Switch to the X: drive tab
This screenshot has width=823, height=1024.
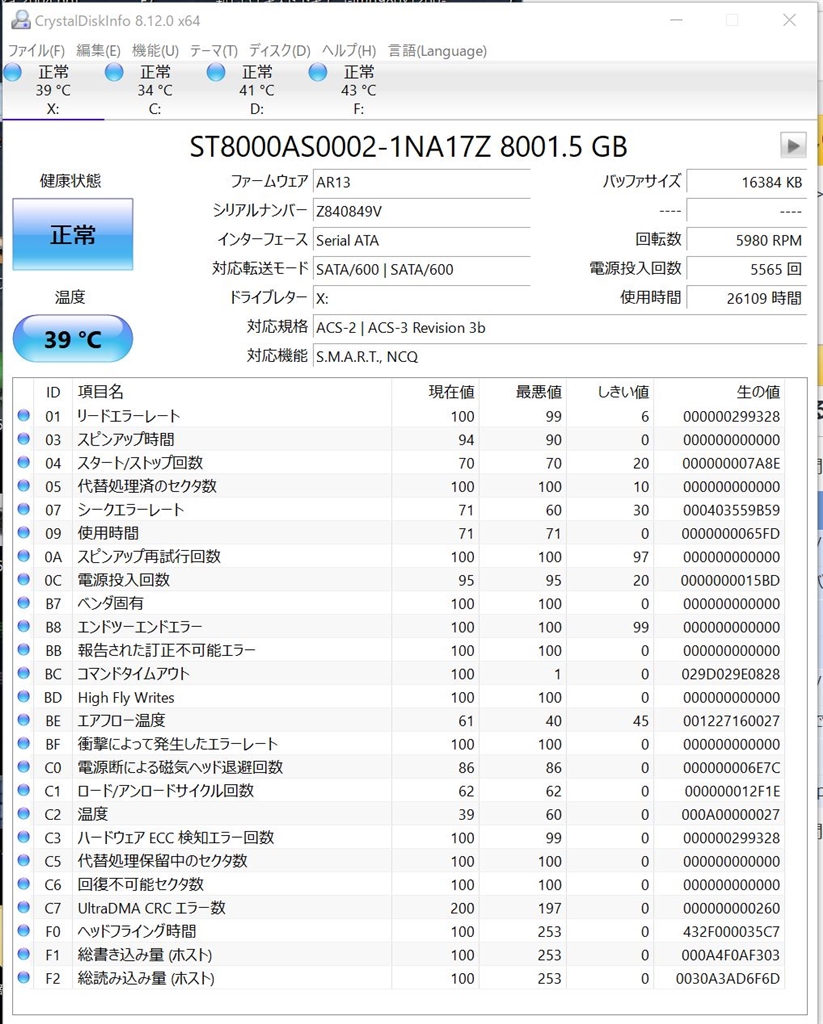53,90
